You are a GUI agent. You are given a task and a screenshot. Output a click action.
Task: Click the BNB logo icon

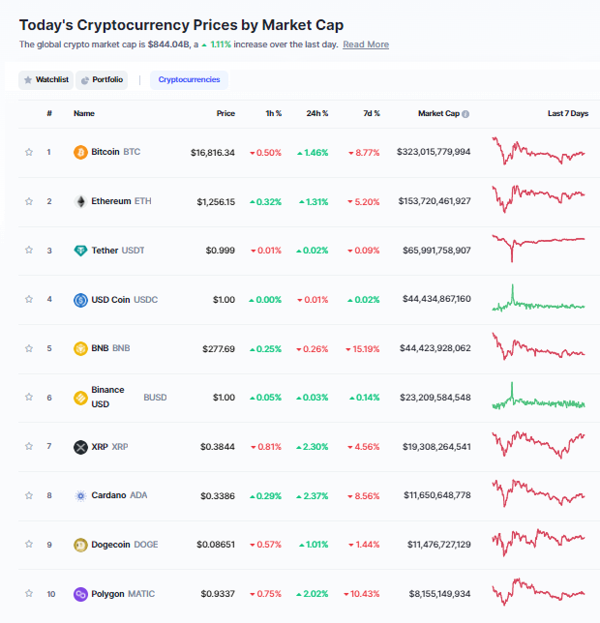click(x=81, y=349)
